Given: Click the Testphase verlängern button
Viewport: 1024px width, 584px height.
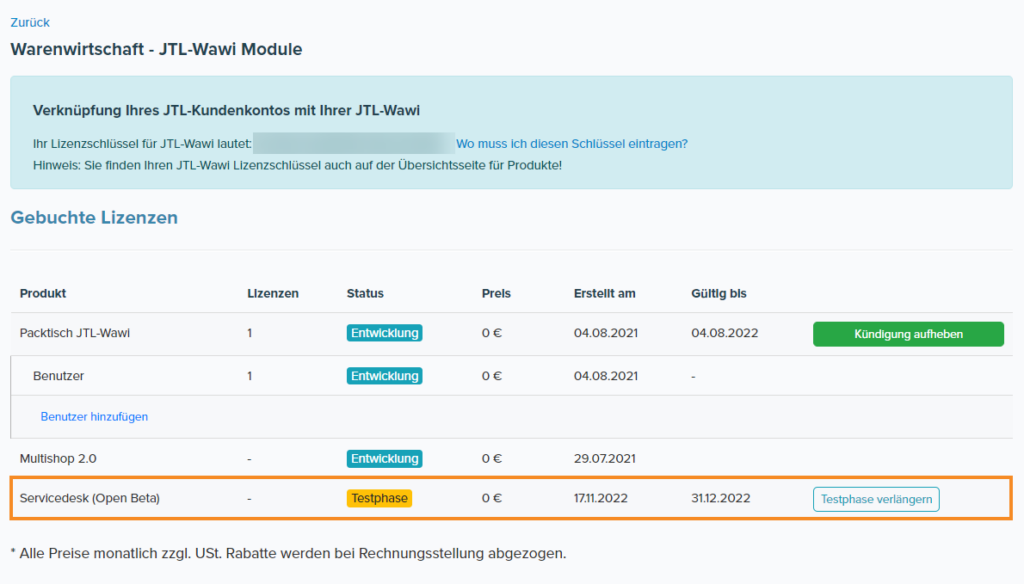Looking at the screenshot, I should 876,498.
